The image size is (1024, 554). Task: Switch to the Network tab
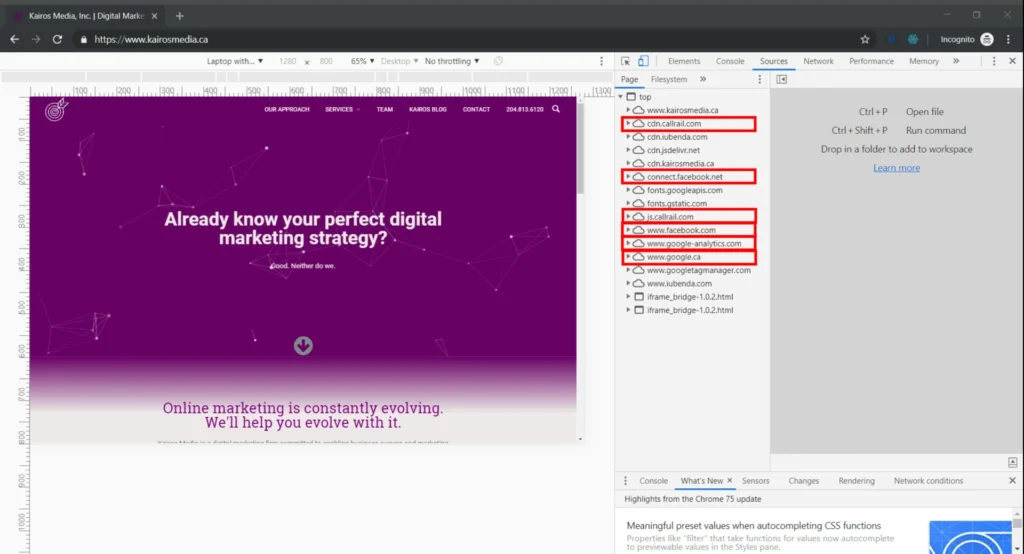point(818,61)
